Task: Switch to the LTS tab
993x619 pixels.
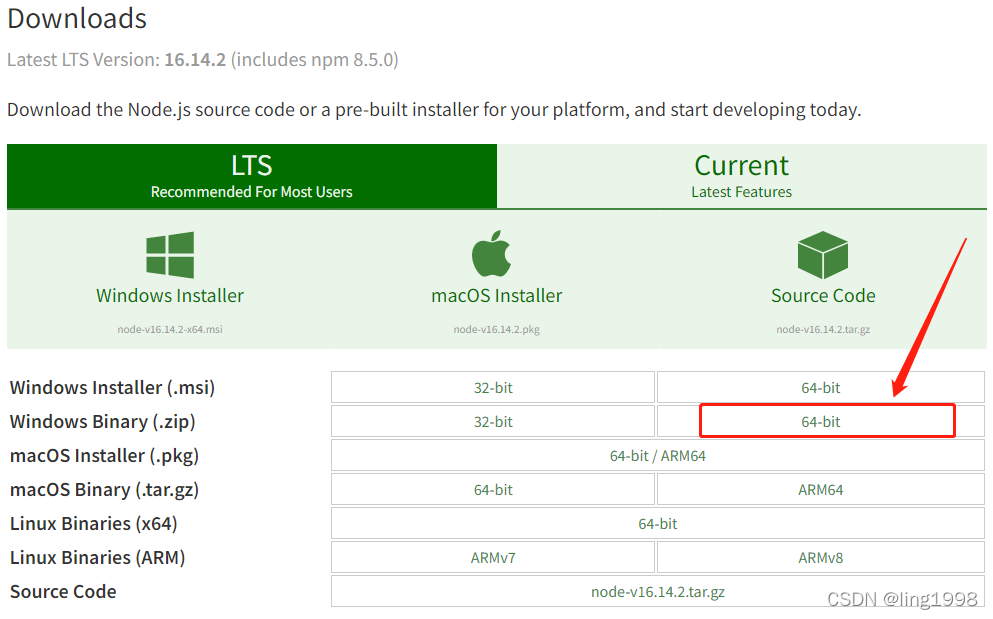Action: coord(252,176)
